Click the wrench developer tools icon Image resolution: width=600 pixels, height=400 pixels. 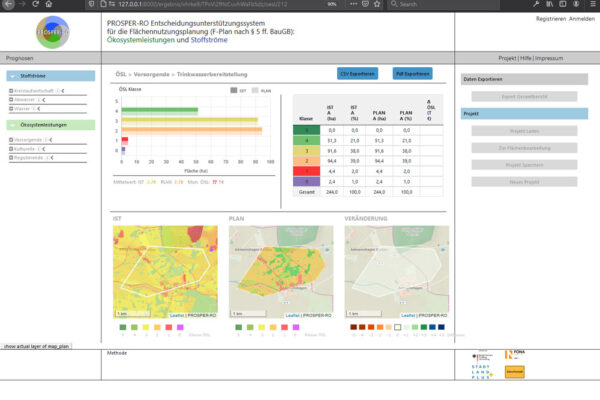pyautogui.click(x=536, y=4)
